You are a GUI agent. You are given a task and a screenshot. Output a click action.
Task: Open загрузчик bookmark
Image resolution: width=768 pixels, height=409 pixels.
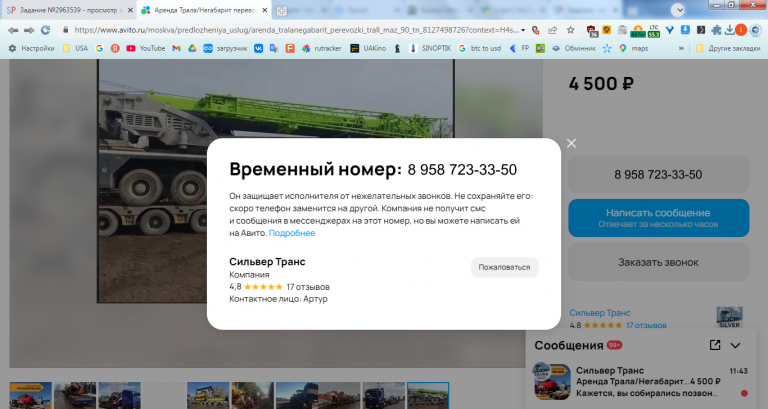pyautogui.click(x=225, y=48)
